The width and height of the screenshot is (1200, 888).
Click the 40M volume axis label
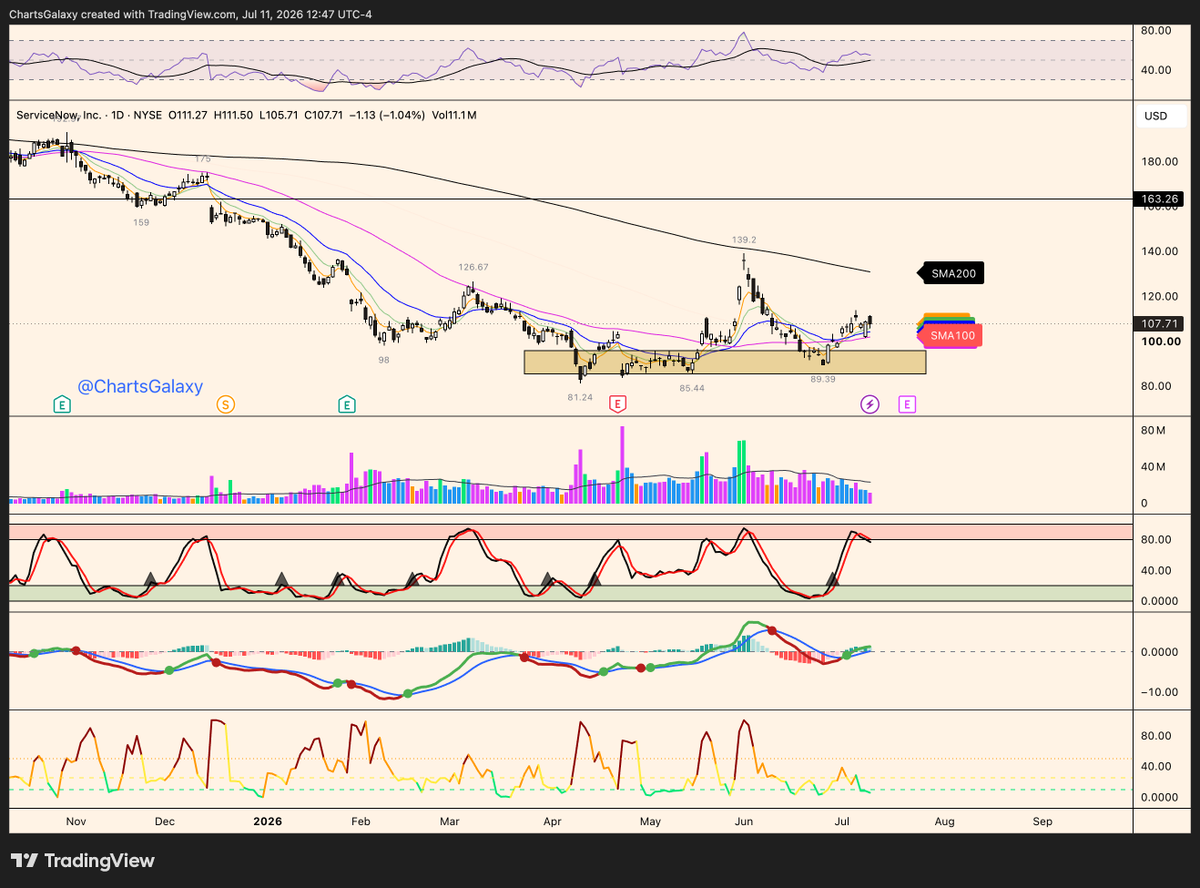(x=1153, y=467)
